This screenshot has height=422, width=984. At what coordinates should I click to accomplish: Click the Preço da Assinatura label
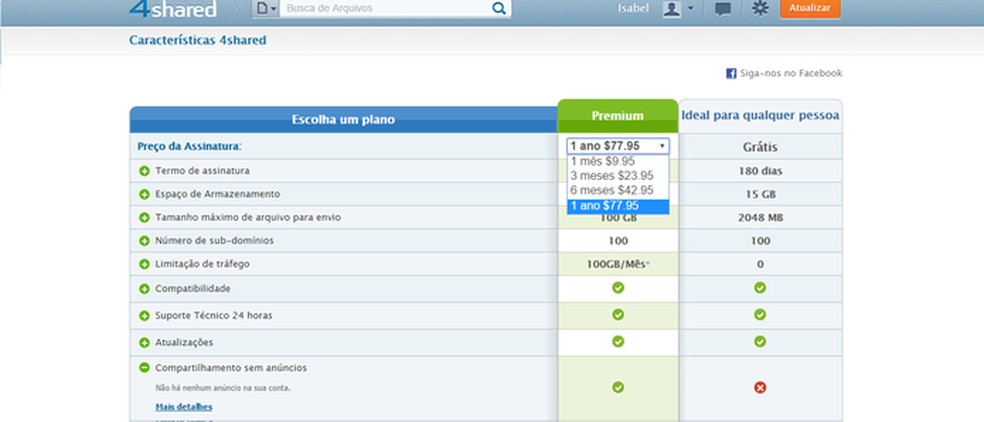coord(190,146)
